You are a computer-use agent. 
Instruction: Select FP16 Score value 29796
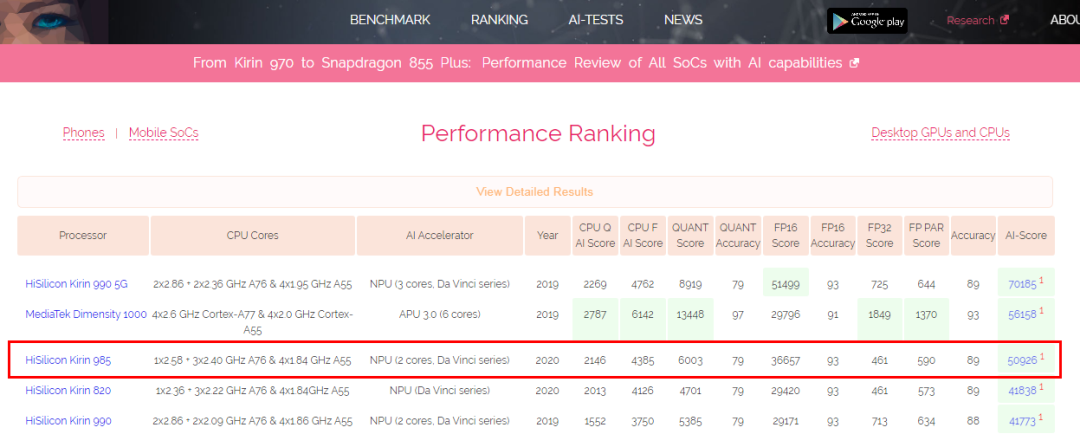click(785, 314)
